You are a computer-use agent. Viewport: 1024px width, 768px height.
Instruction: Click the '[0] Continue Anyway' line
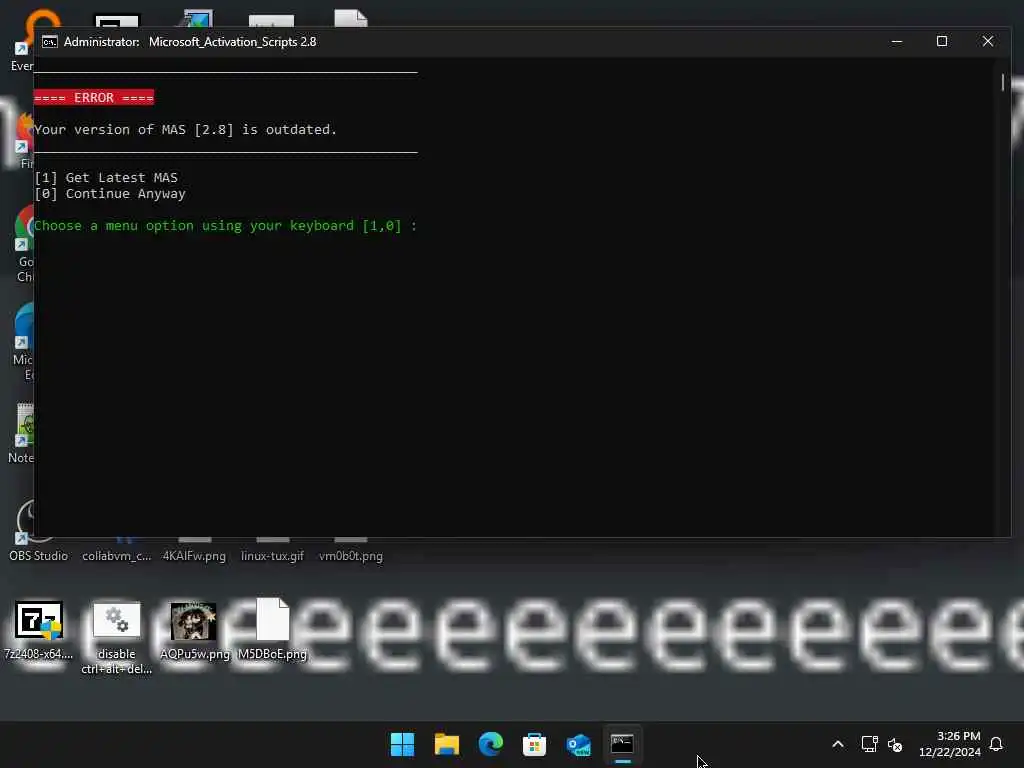click(110, 194)
